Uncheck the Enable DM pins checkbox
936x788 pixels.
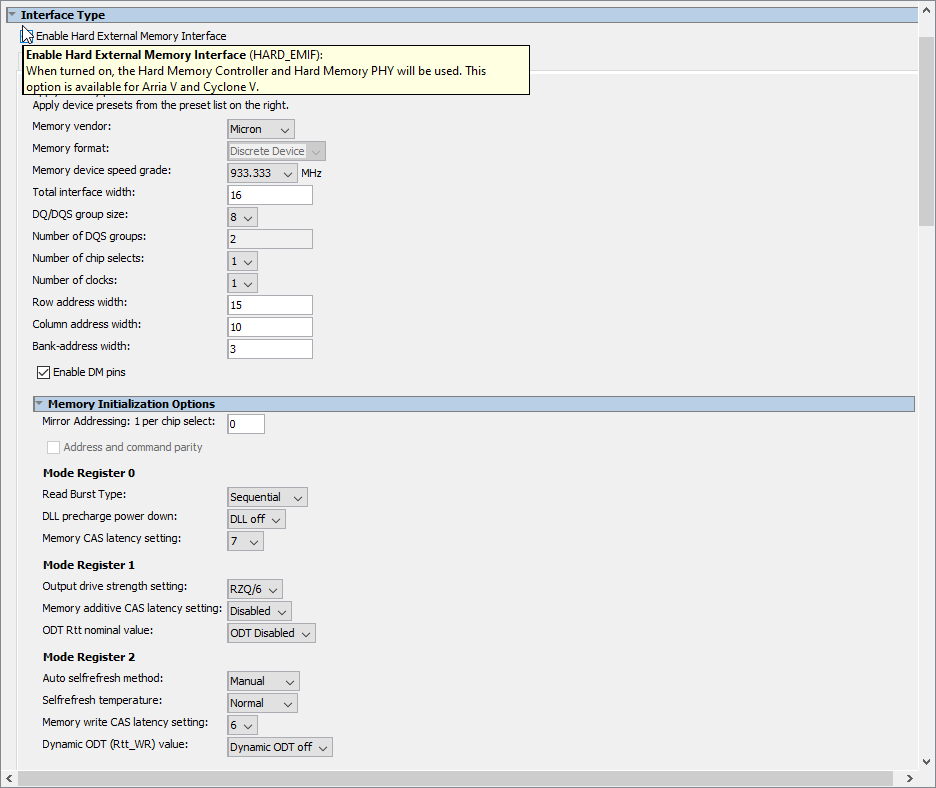(44, 373)
